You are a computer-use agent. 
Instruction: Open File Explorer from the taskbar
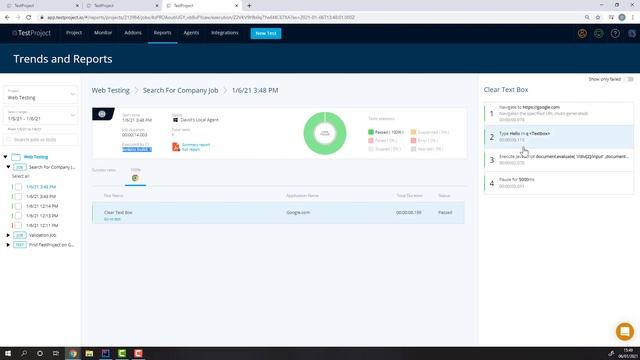tap(89, 353)
